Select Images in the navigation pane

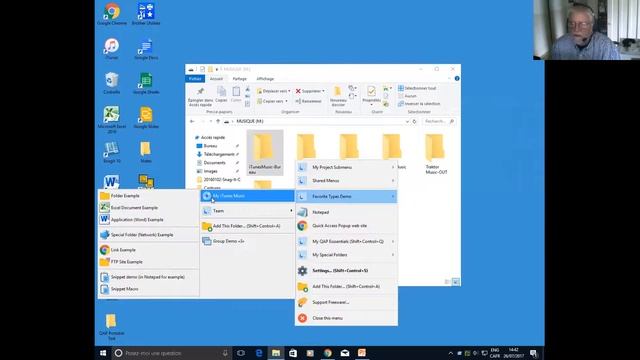210,171
